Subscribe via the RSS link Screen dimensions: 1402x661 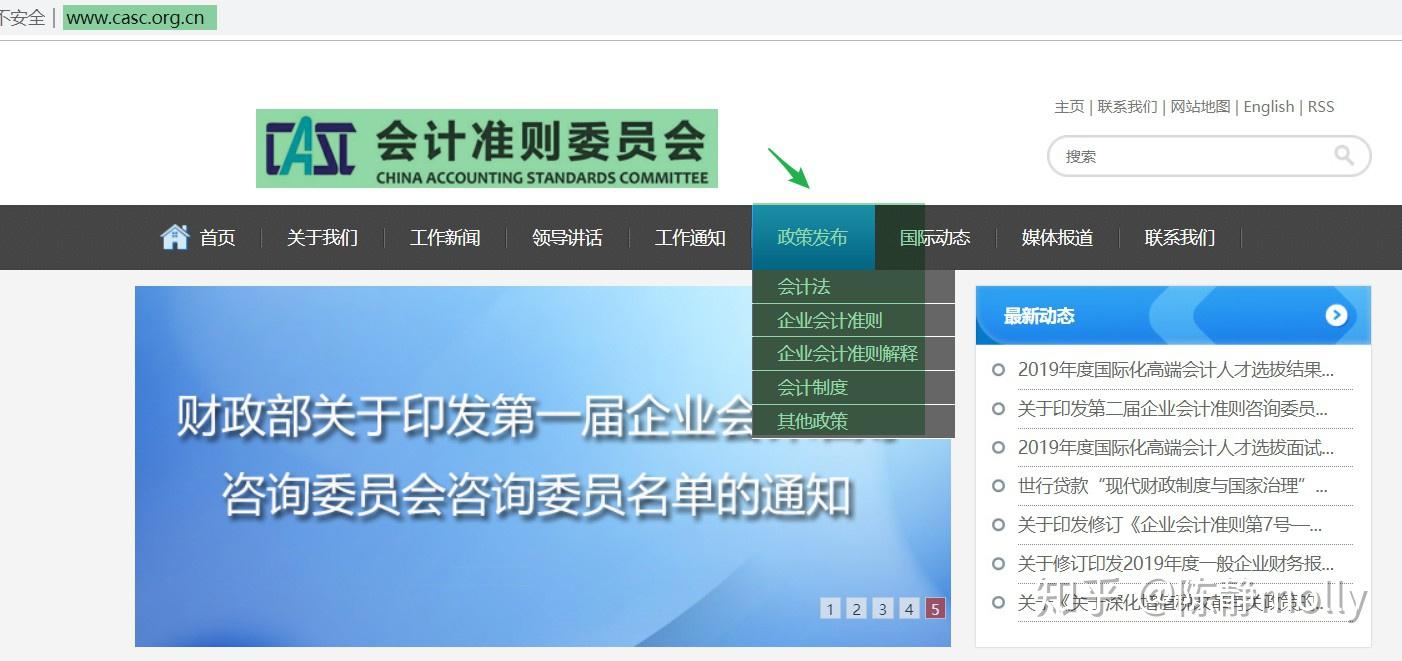pos(1321,106)
